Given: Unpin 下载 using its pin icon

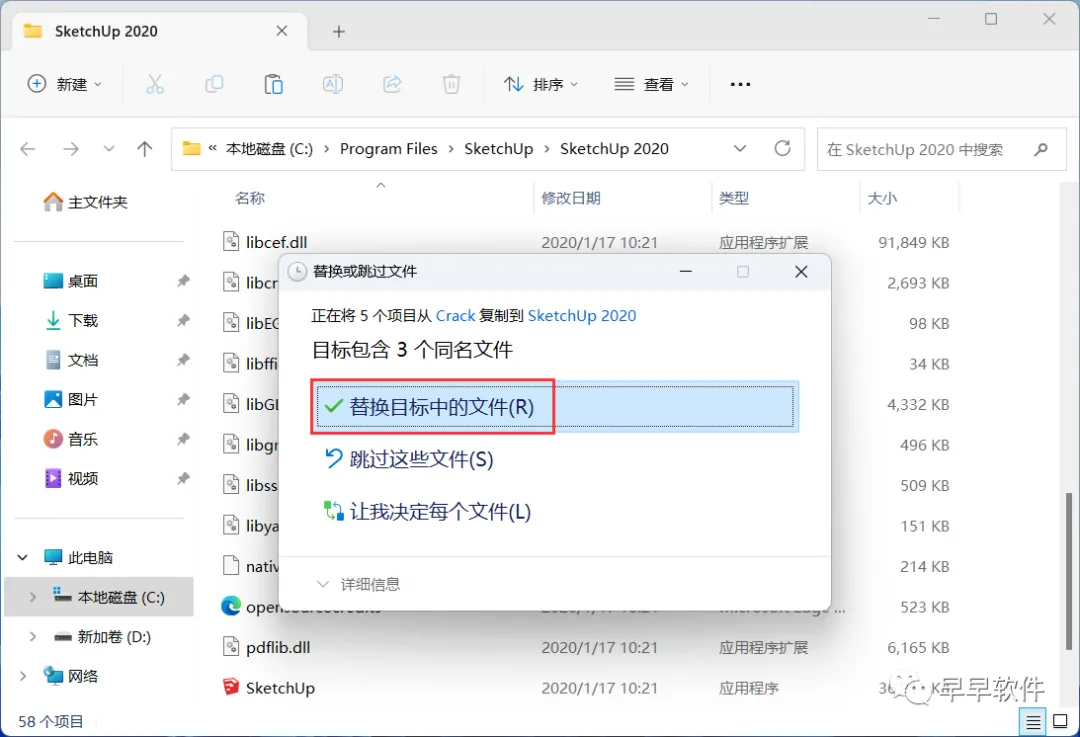Looking at the screenshot, I should (x=183, y=320).
